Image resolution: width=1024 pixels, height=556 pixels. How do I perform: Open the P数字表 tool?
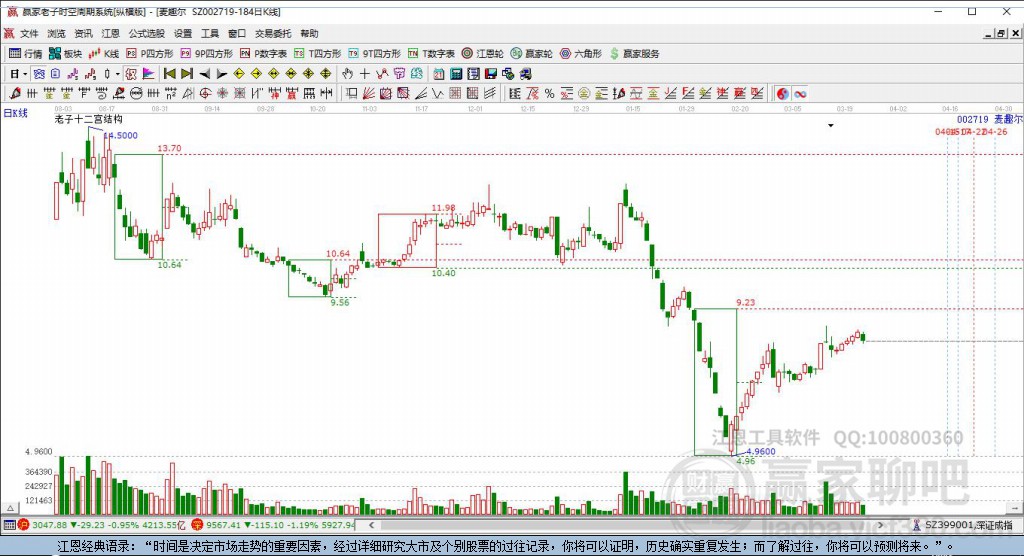coord(263,54)
